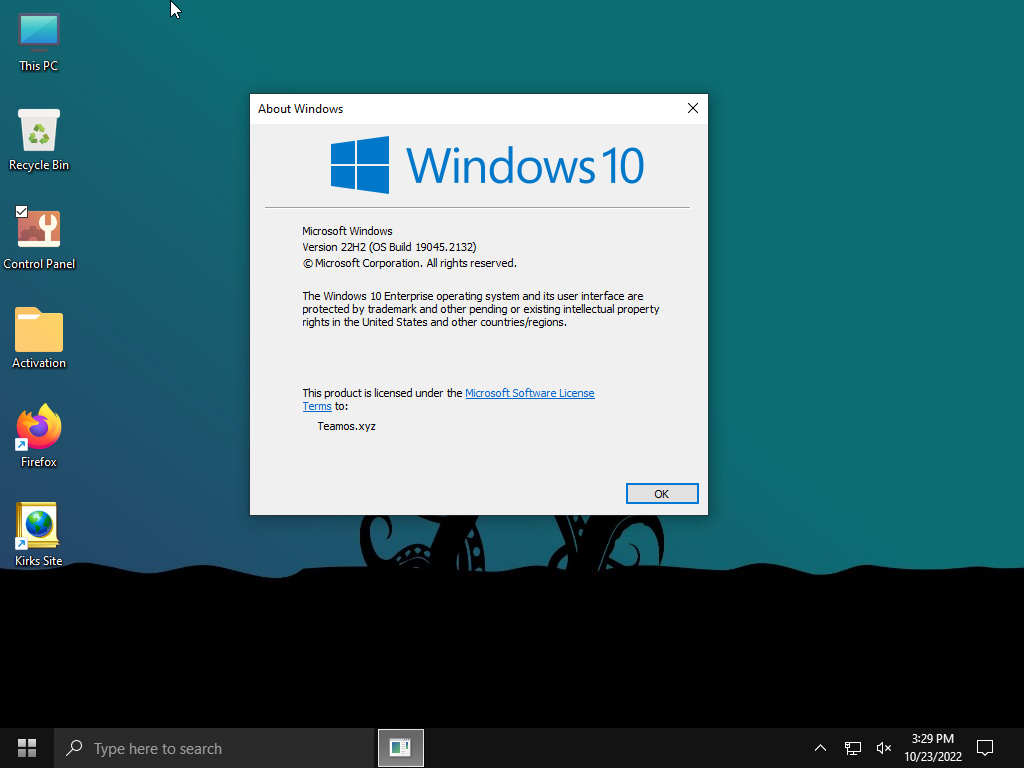Open the taskbar clock and date
1024x768 pixels.
tap(932, 747)
